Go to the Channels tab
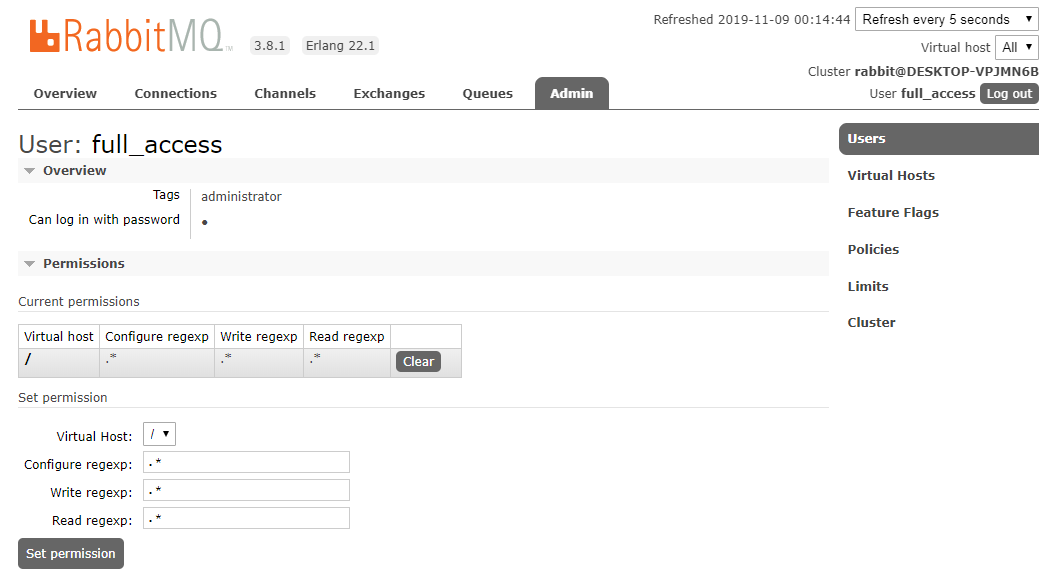The image size is (1053, 573). click(285, 93)
